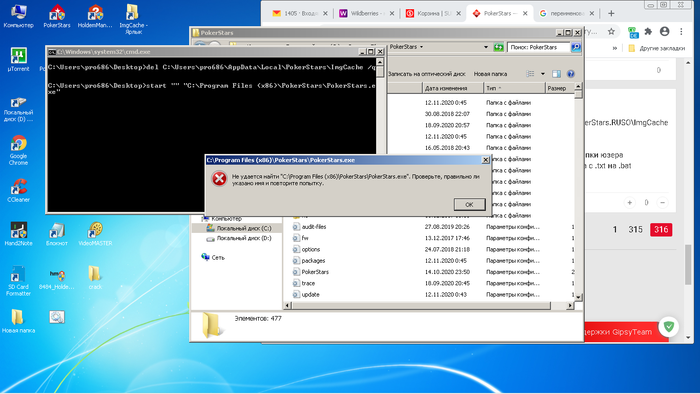Open the Локальный диск (D) desktop shortcut
This screenshot has width=700, height=394.
coord(18,110)
